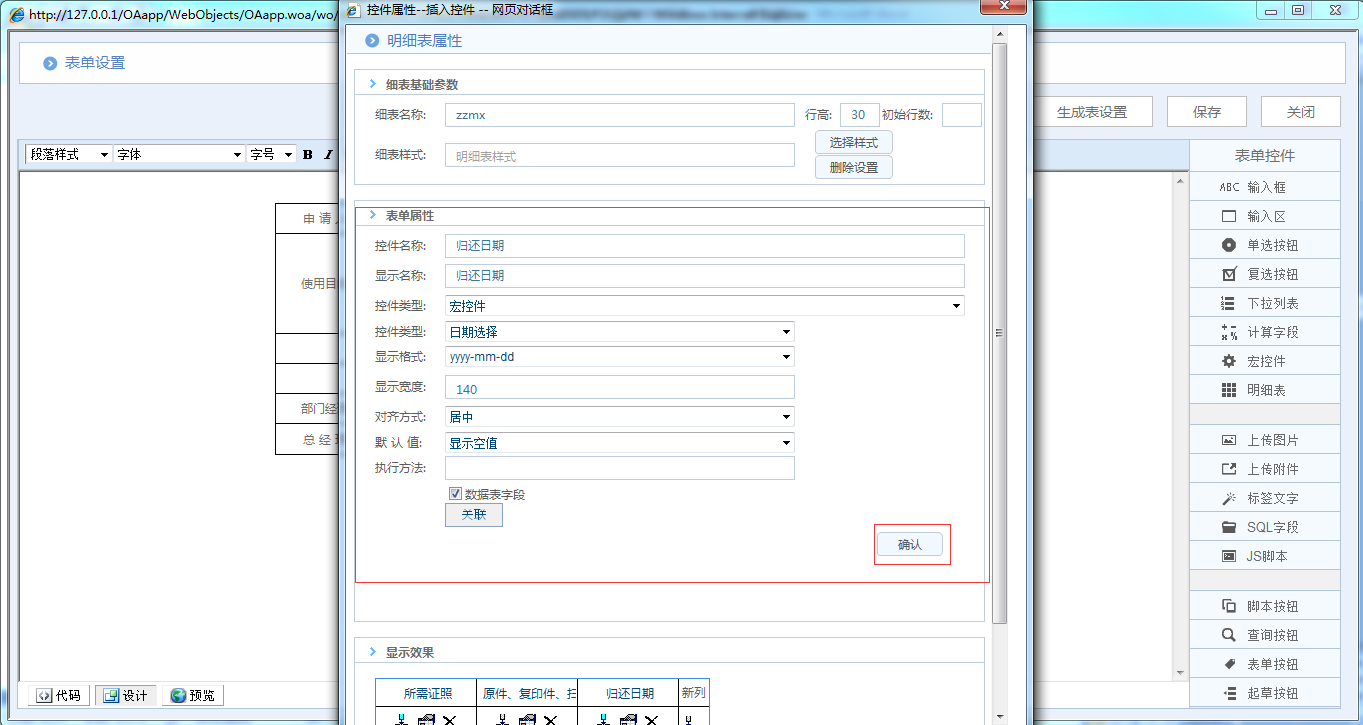The width and height of the screenshot is (1363, 725).
Task: Toggle italic formatting in the editor toolbar
Action: click(x=327, y=154)
